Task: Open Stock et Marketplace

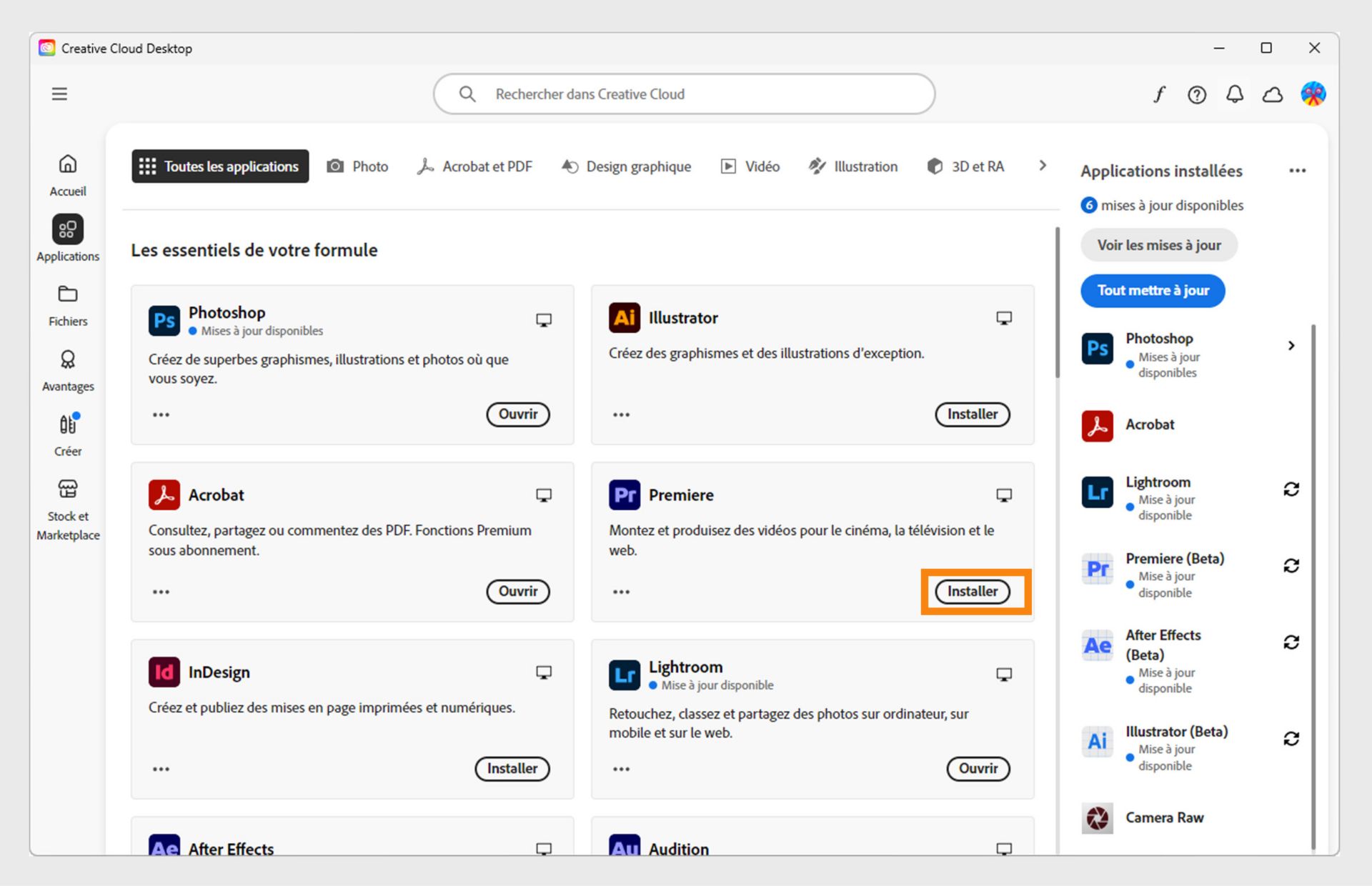Action: coord(68,510)
